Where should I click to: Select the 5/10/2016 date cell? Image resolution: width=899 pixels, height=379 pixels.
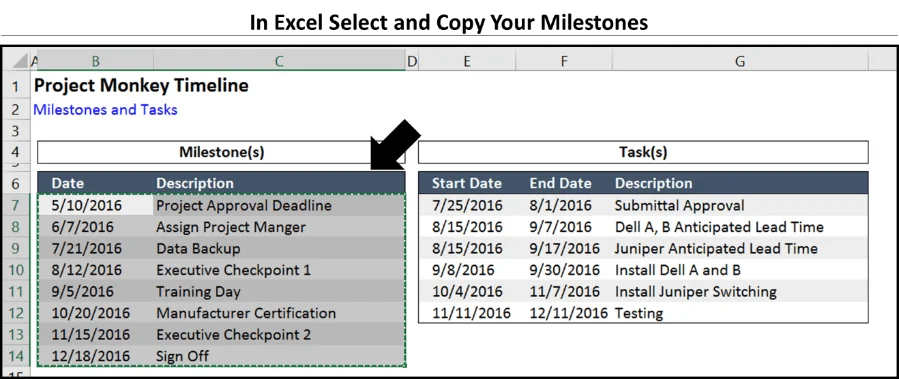96,205
